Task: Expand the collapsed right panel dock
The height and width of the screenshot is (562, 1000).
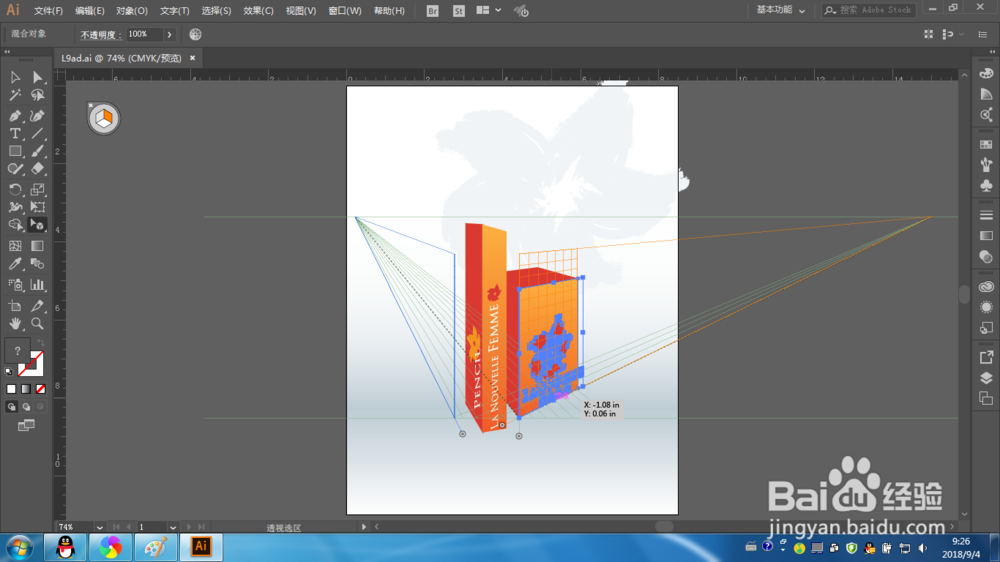Action: pyautogui.click(x=992, y=52)
